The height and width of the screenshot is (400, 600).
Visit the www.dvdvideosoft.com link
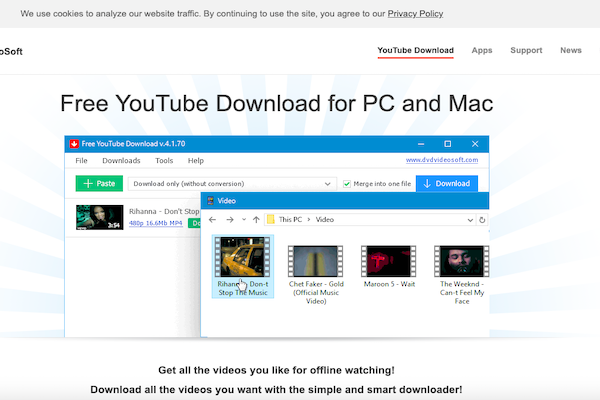click(442, 160)
